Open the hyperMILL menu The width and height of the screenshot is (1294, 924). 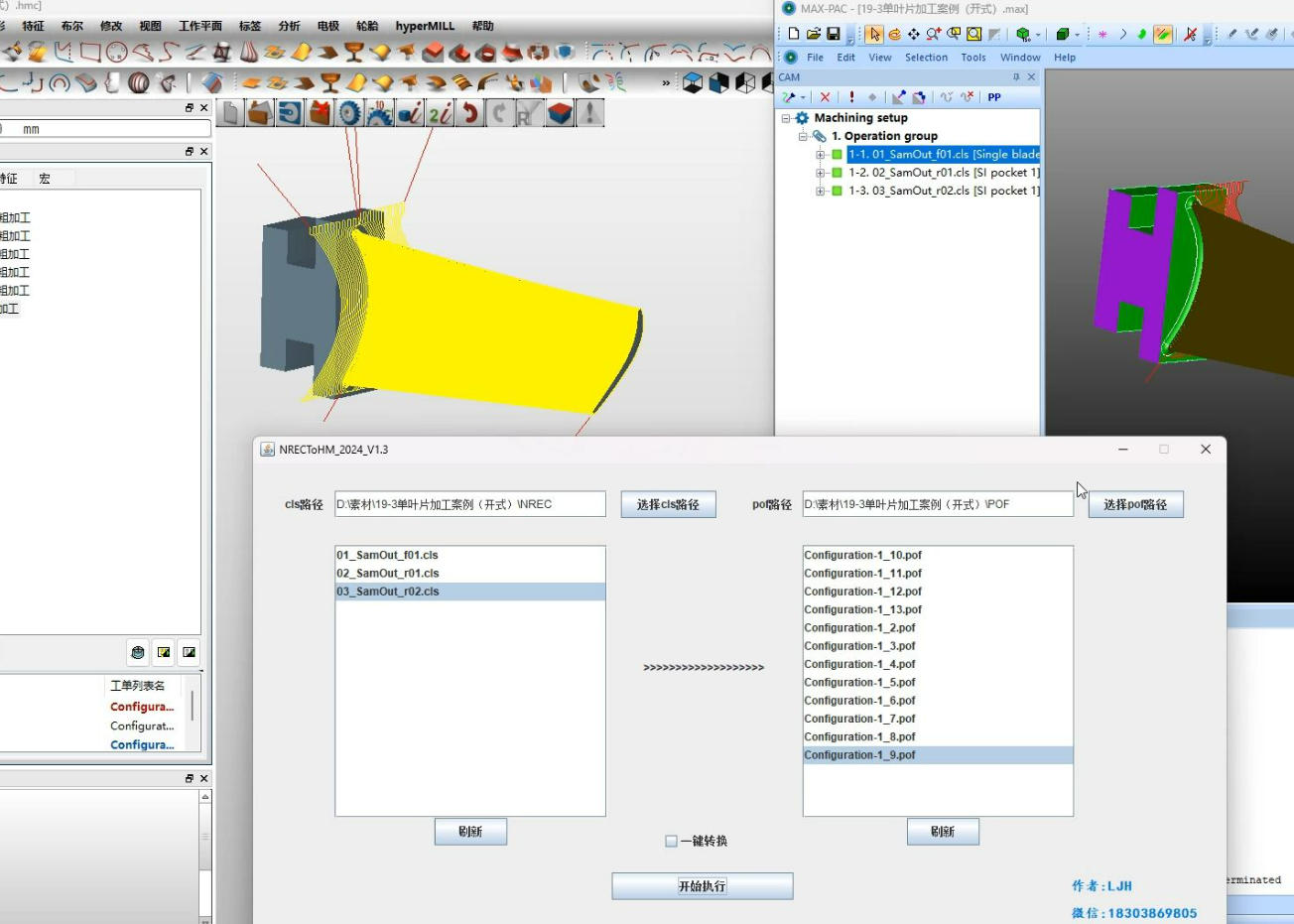pos(425,26)
